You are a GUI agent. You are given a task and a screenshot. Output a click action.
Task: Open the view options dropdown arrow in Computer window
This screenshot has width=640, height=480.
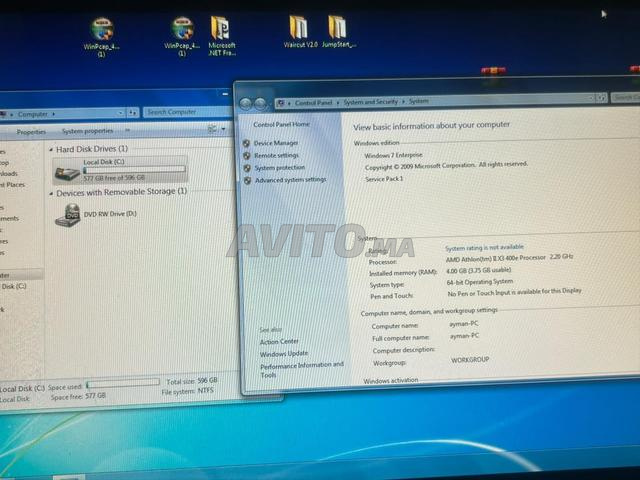pyautogui.click(x=223, y=129)
